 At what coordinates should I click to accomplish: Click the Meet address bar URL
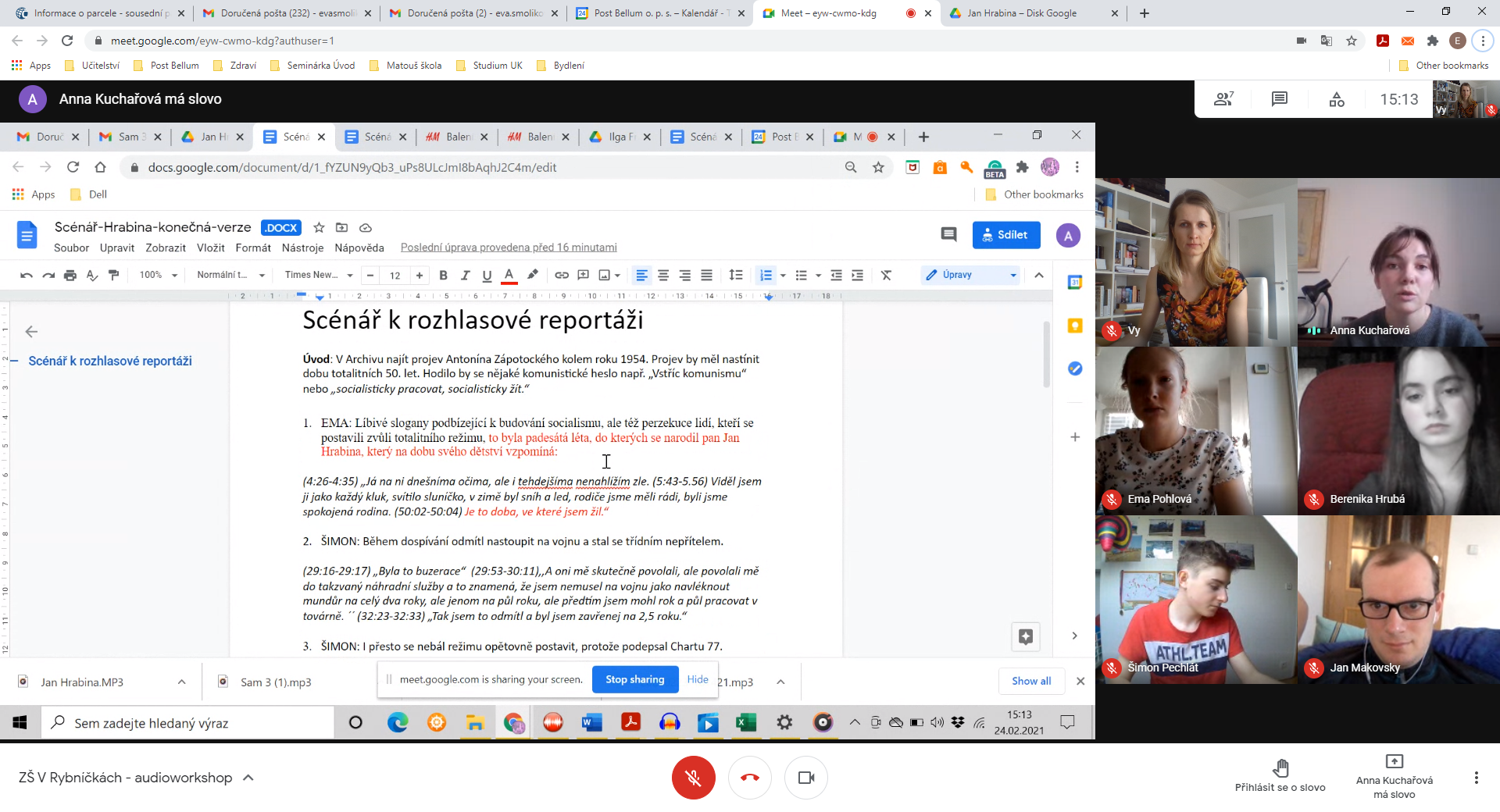[x=223, y=41]
